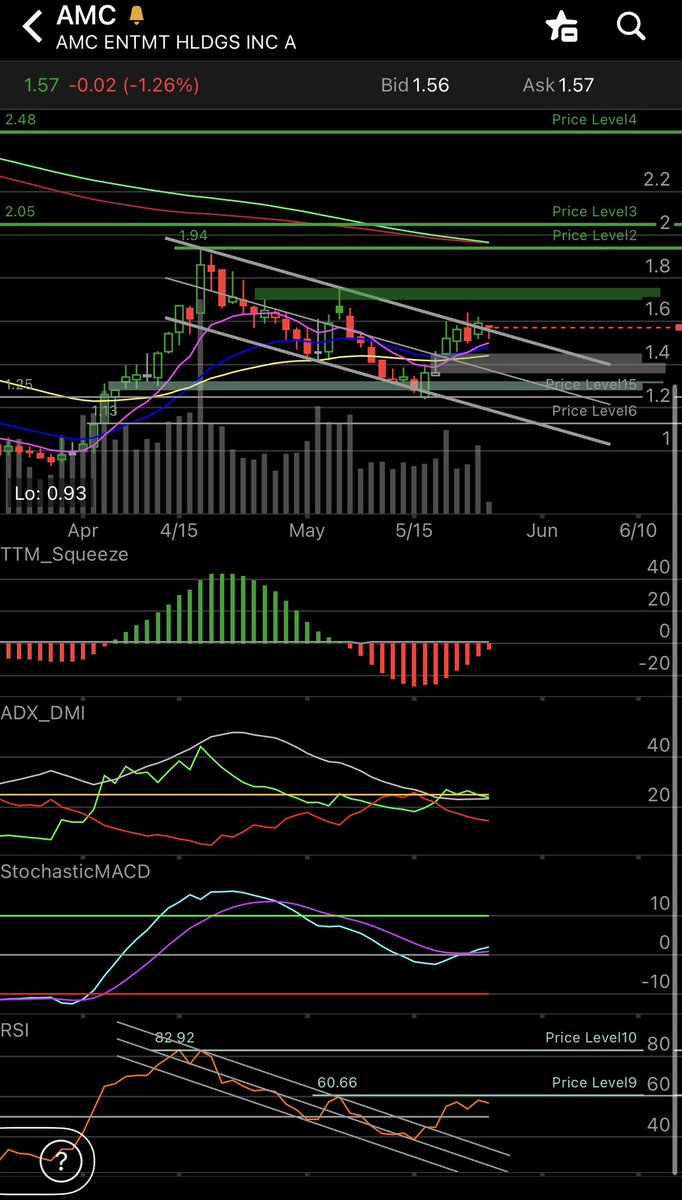Select the Price Level4 label
Screen dimensions: 682x1200
[594, 119]
